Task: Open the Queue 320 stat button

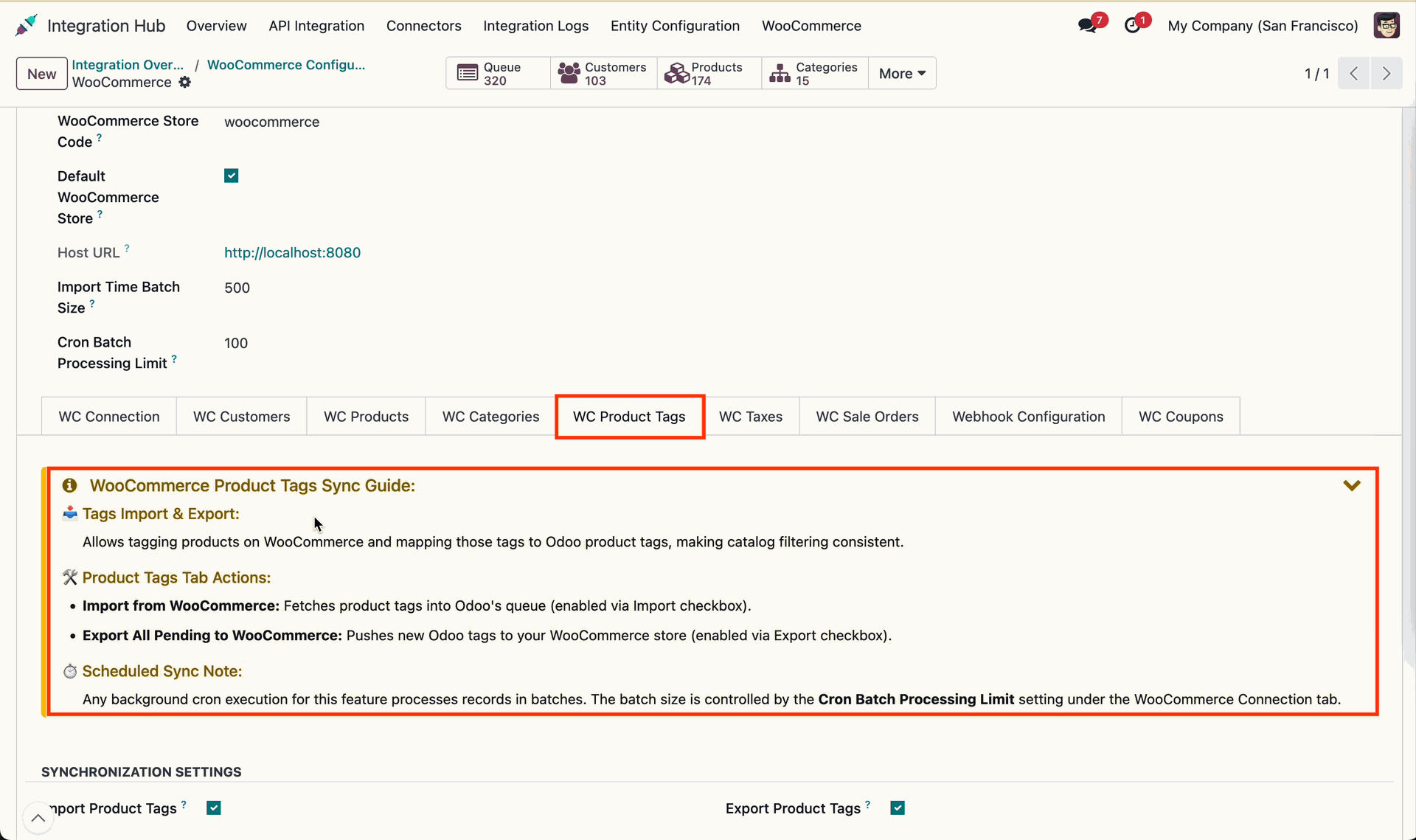Action: [x=498, y=73]
